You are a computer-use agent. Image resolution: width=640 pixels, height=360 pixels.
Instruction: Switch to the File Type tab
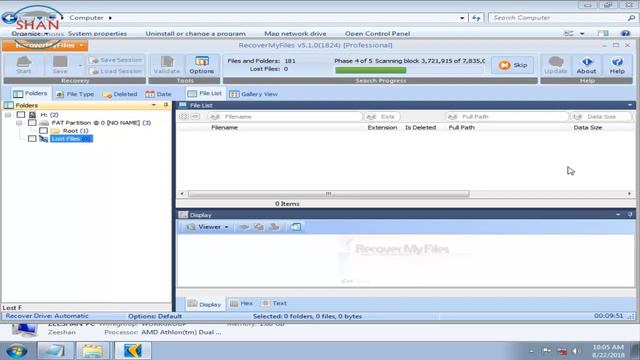pos(75,94)
